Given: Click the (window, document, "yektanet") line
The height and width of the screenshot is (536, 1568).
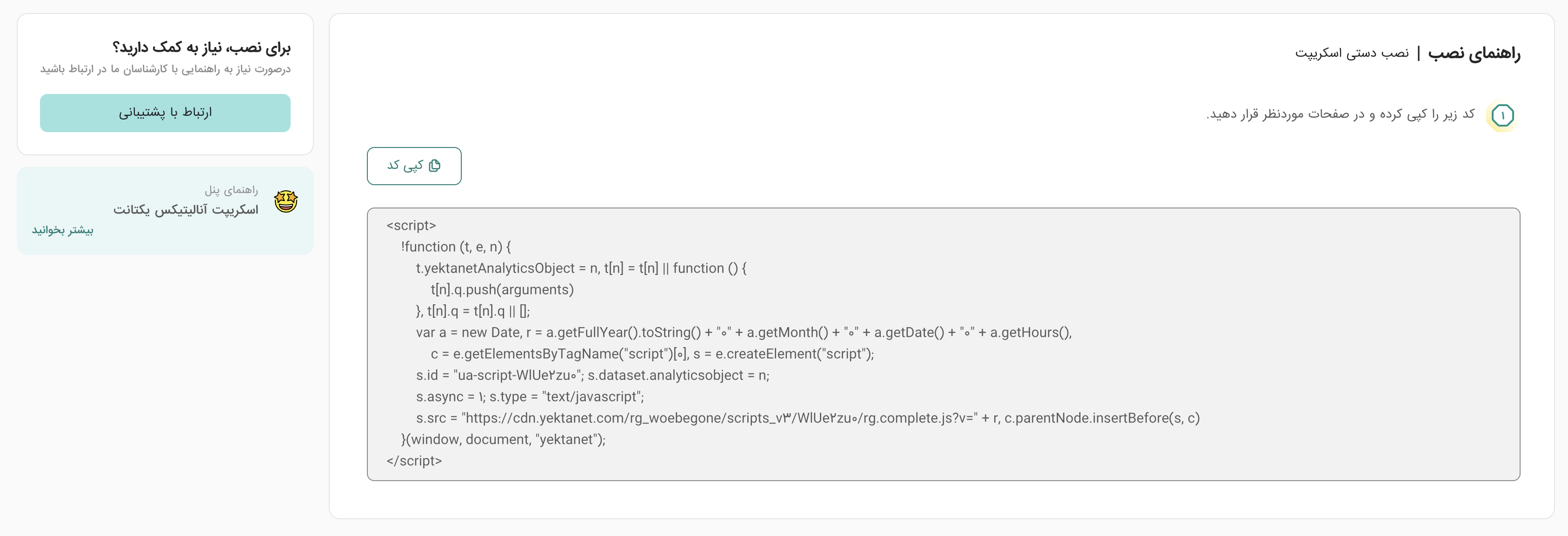Looking at the screenshot, I should click(x=504, y=440).
